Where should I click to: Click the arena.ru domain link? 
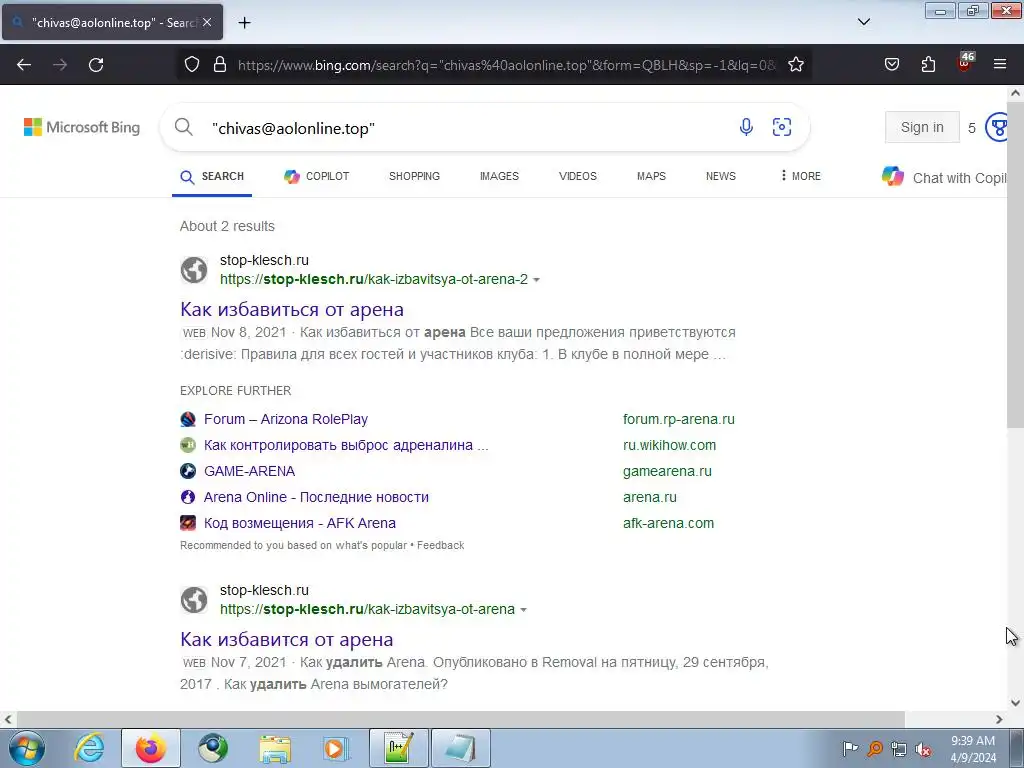pos(650,498)
